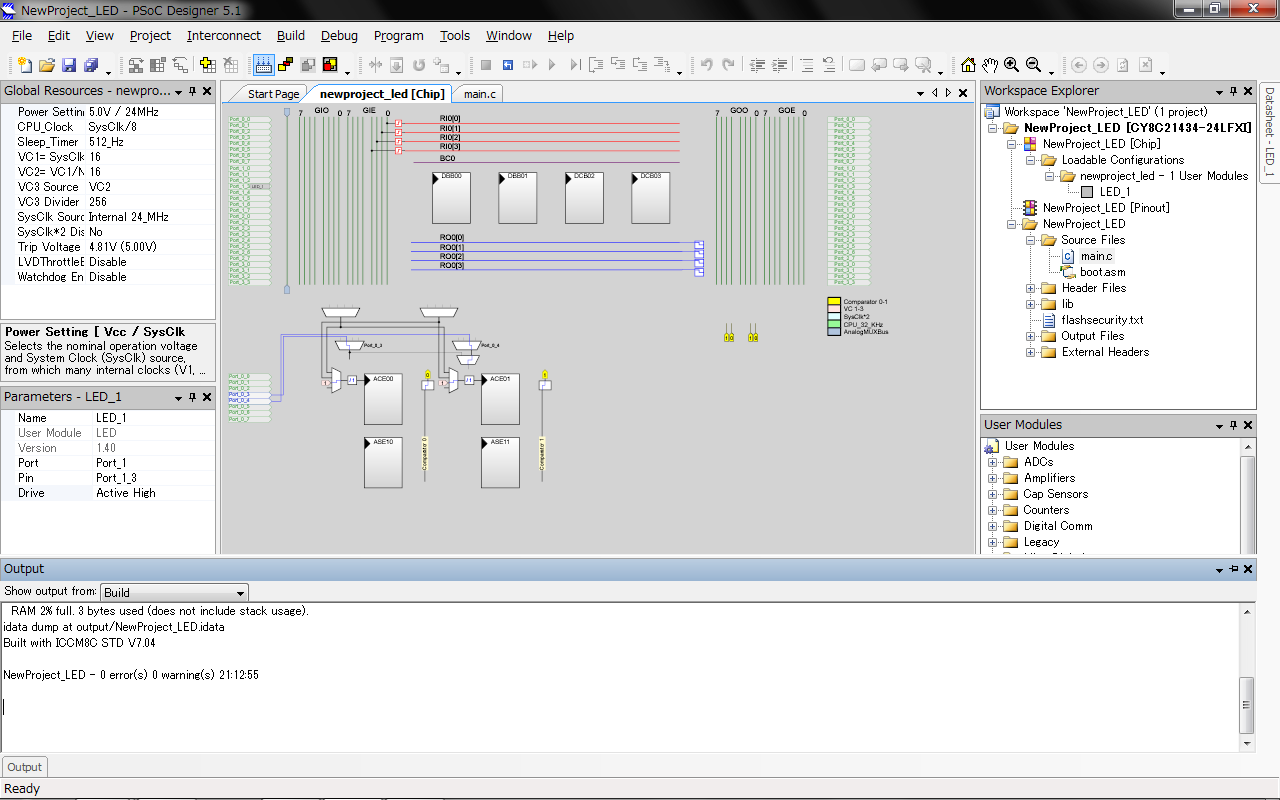Close the Output panel with its X
The width and height of the screenshot is (1280, 800).
1249,569
